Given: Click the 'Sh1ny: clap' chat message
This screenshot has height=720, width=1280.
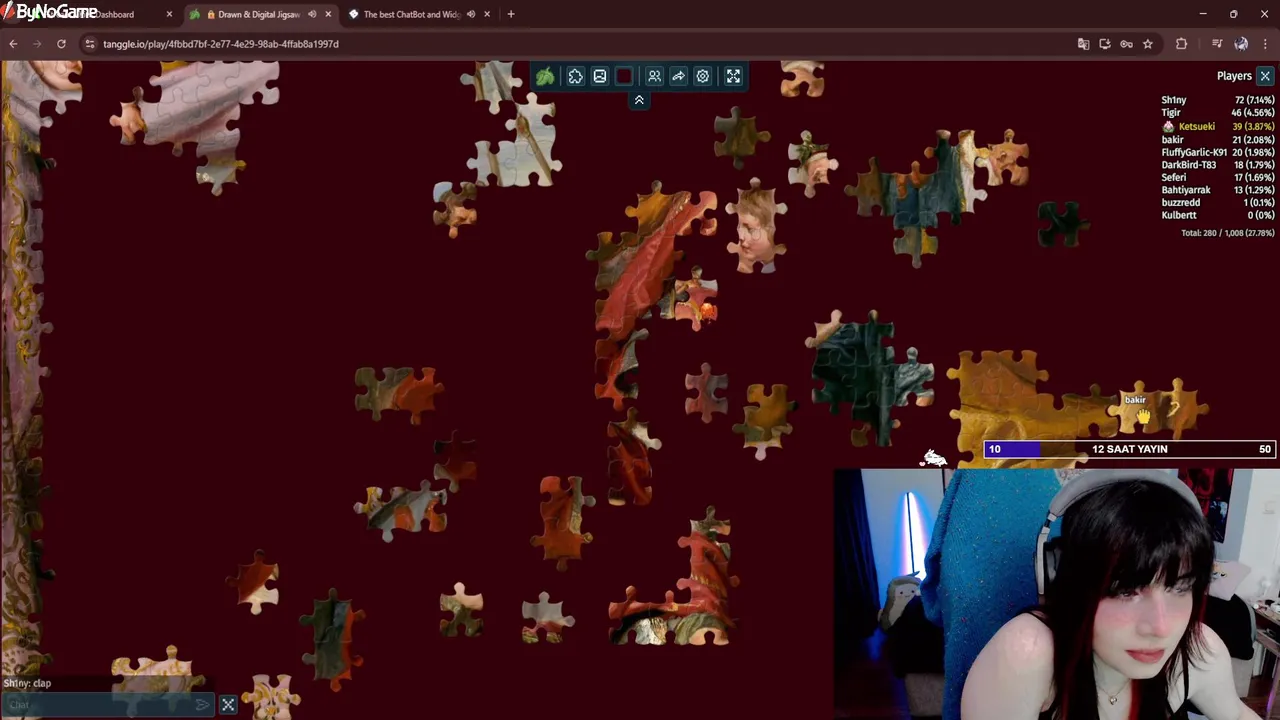Looking at the screenshot, I should coord(27,683).
